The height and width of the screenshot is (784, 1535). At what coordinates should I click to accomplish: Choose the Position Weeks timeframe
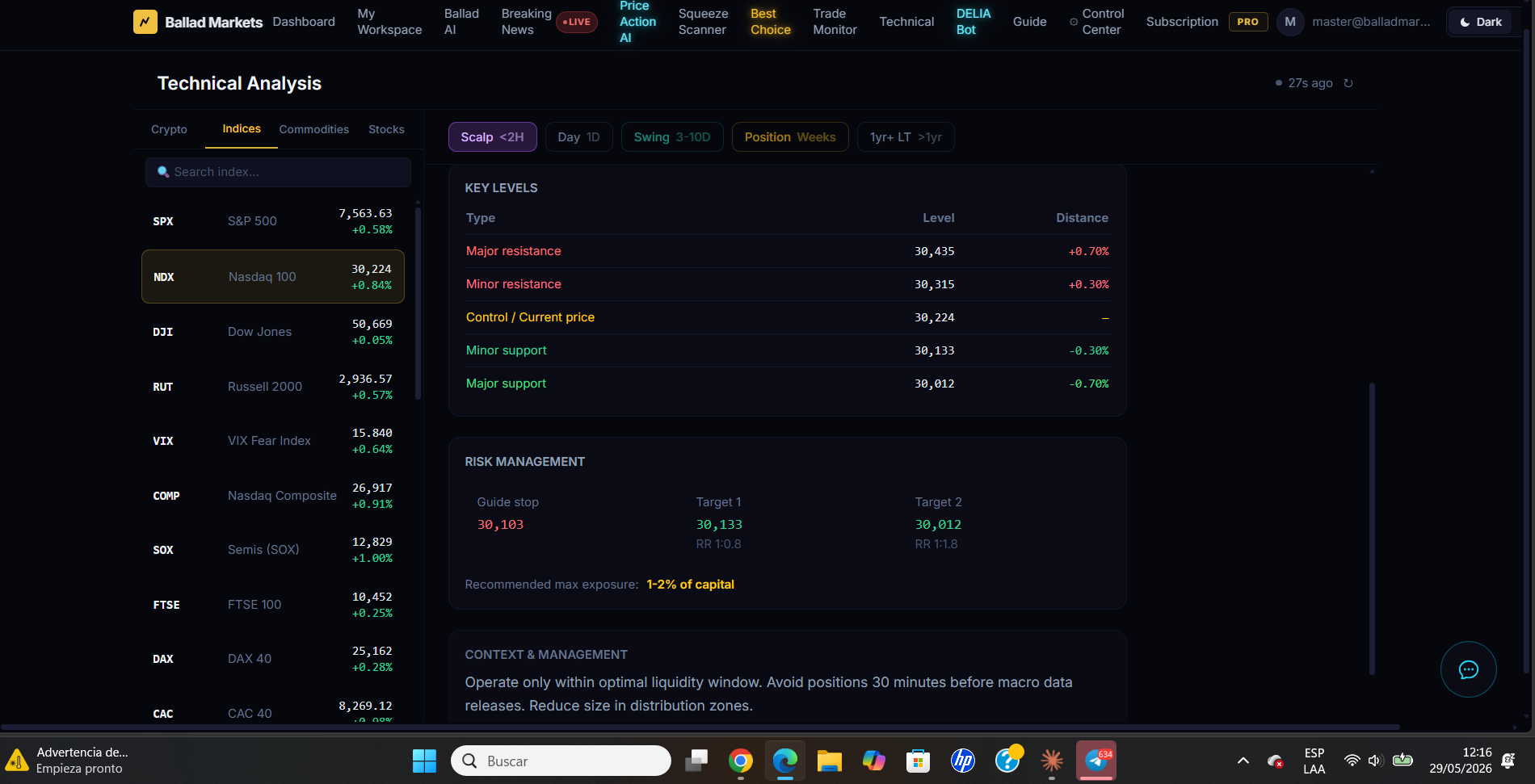(x=789, y=137)
